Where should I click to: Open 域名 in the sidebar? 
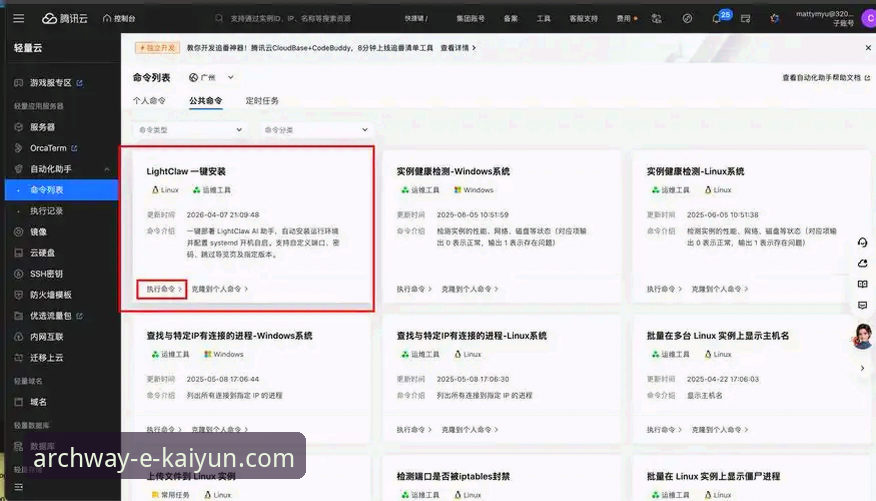point(39,402)
